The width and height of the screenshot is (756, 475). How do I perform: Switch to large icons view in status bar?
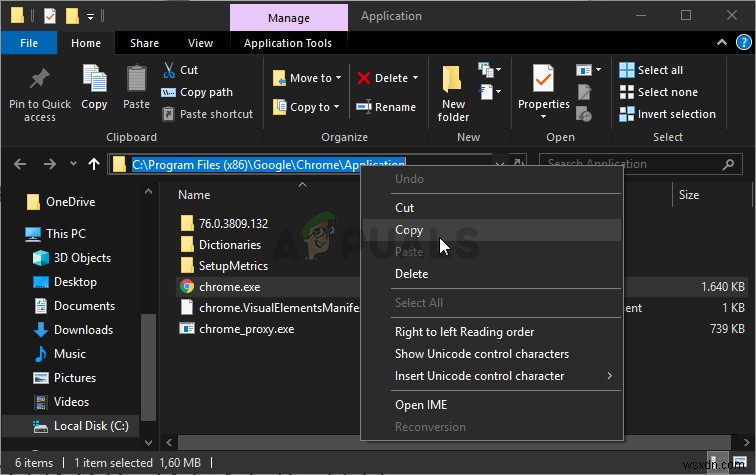point(740,462)
